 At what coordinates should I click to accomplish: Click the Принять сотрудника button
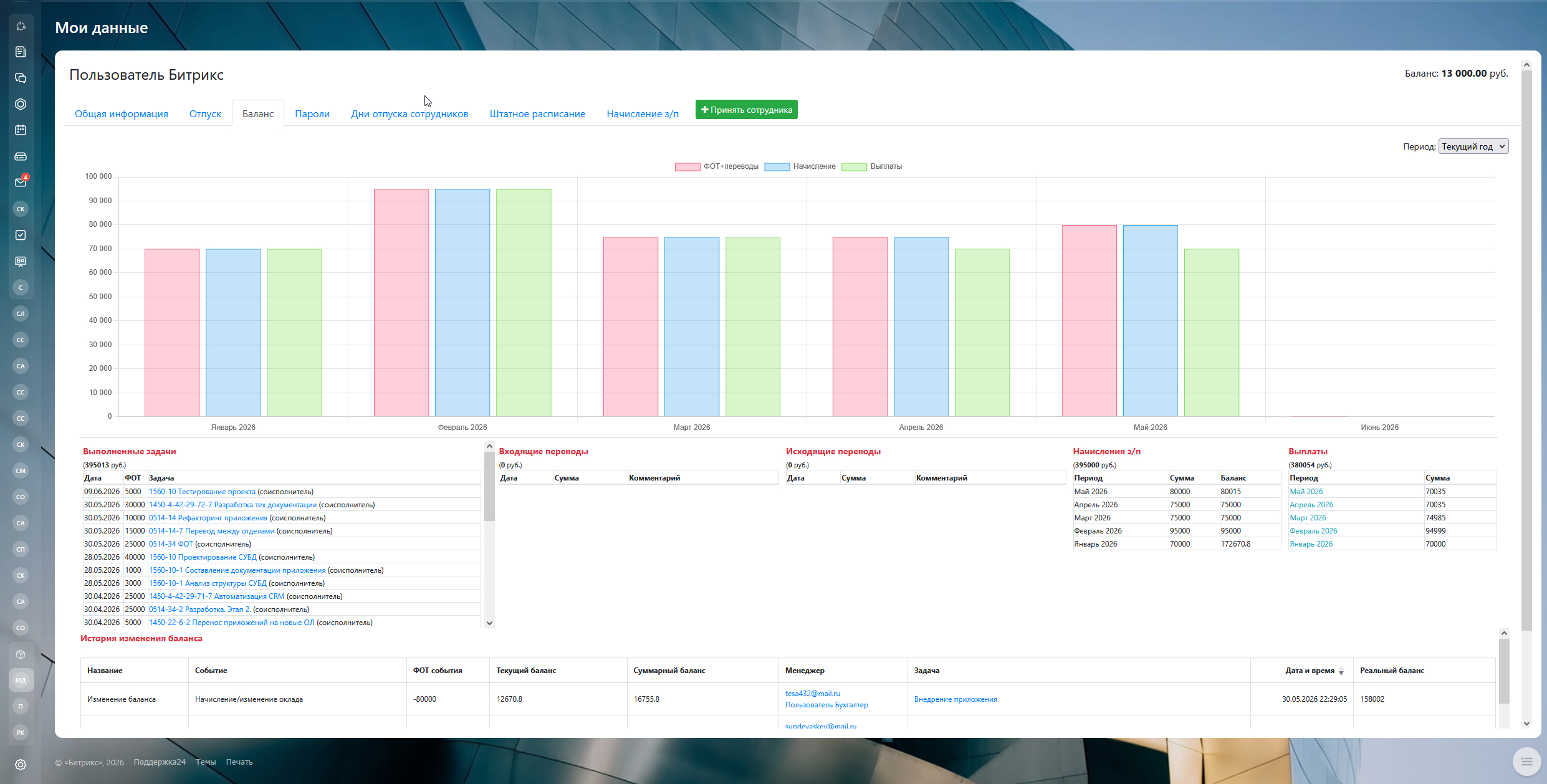click(747, 110)
